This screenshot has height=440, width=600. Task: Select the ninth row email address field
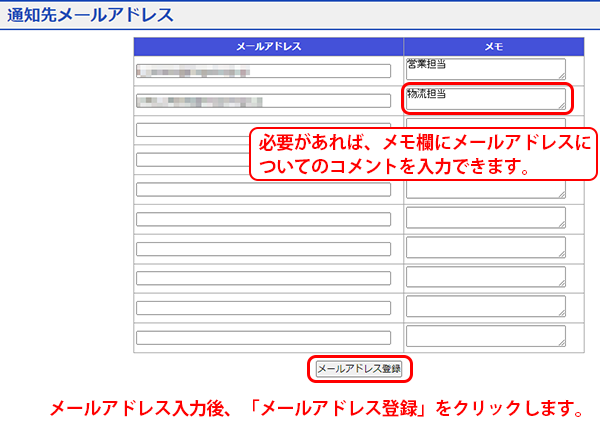click(x=263, y=308)
